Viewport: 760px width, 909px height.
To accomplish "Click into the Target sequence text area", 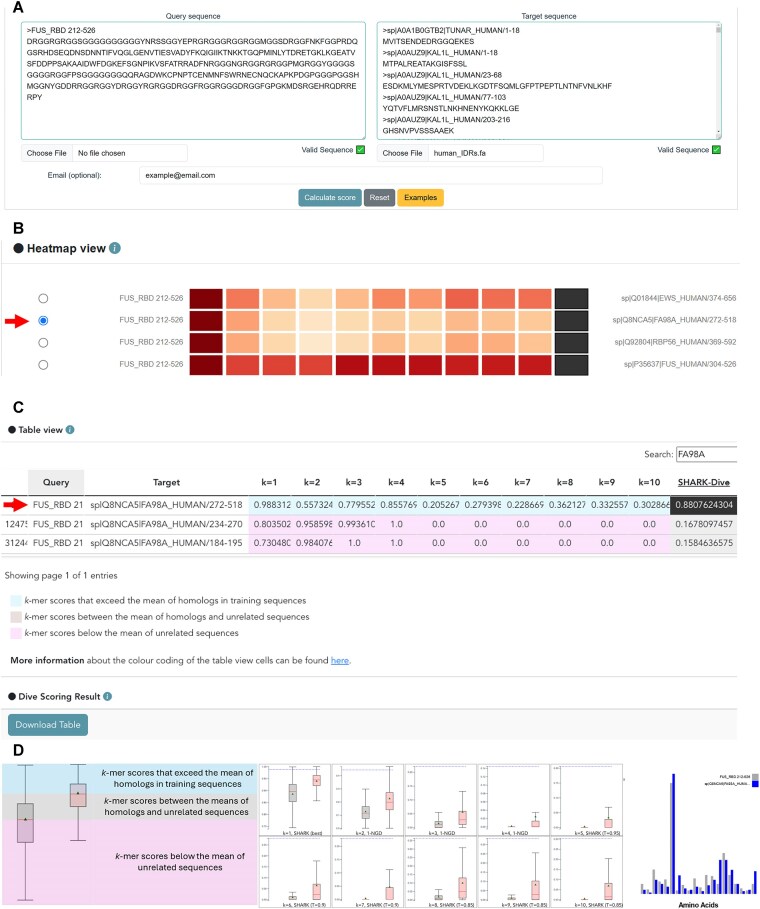I will click(548, 81).
